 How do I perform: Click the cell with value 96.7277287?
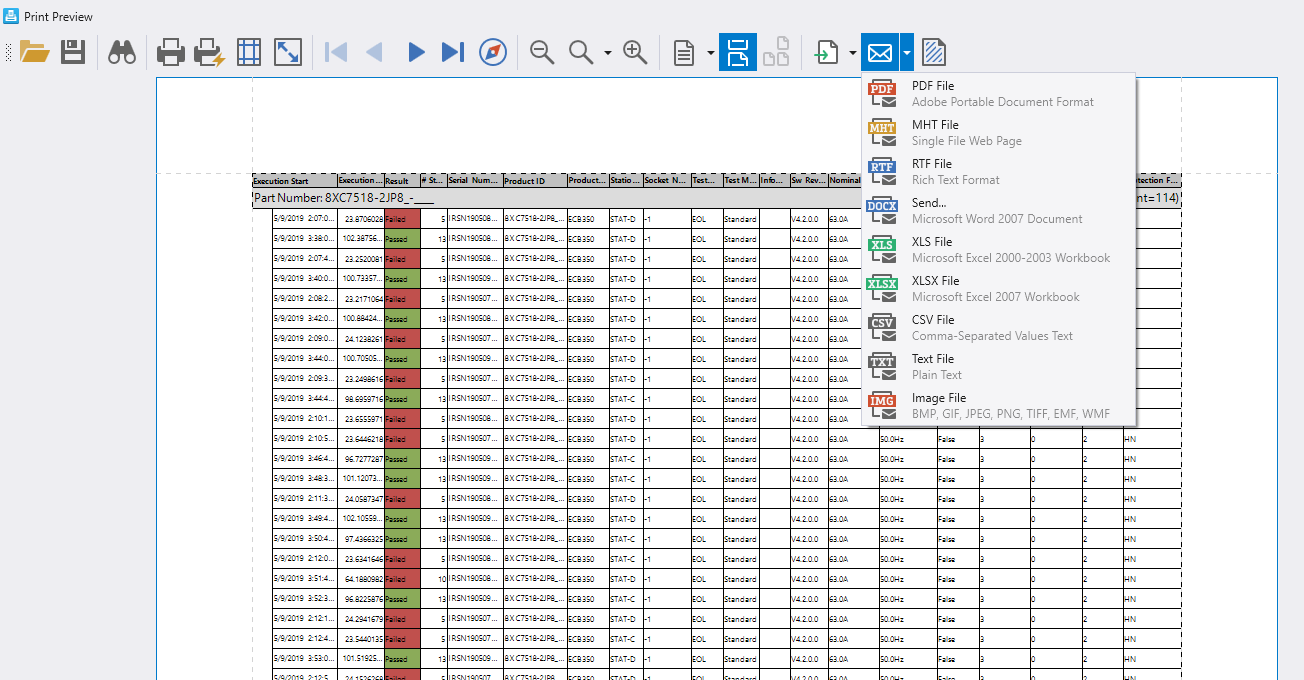[361, 458]
